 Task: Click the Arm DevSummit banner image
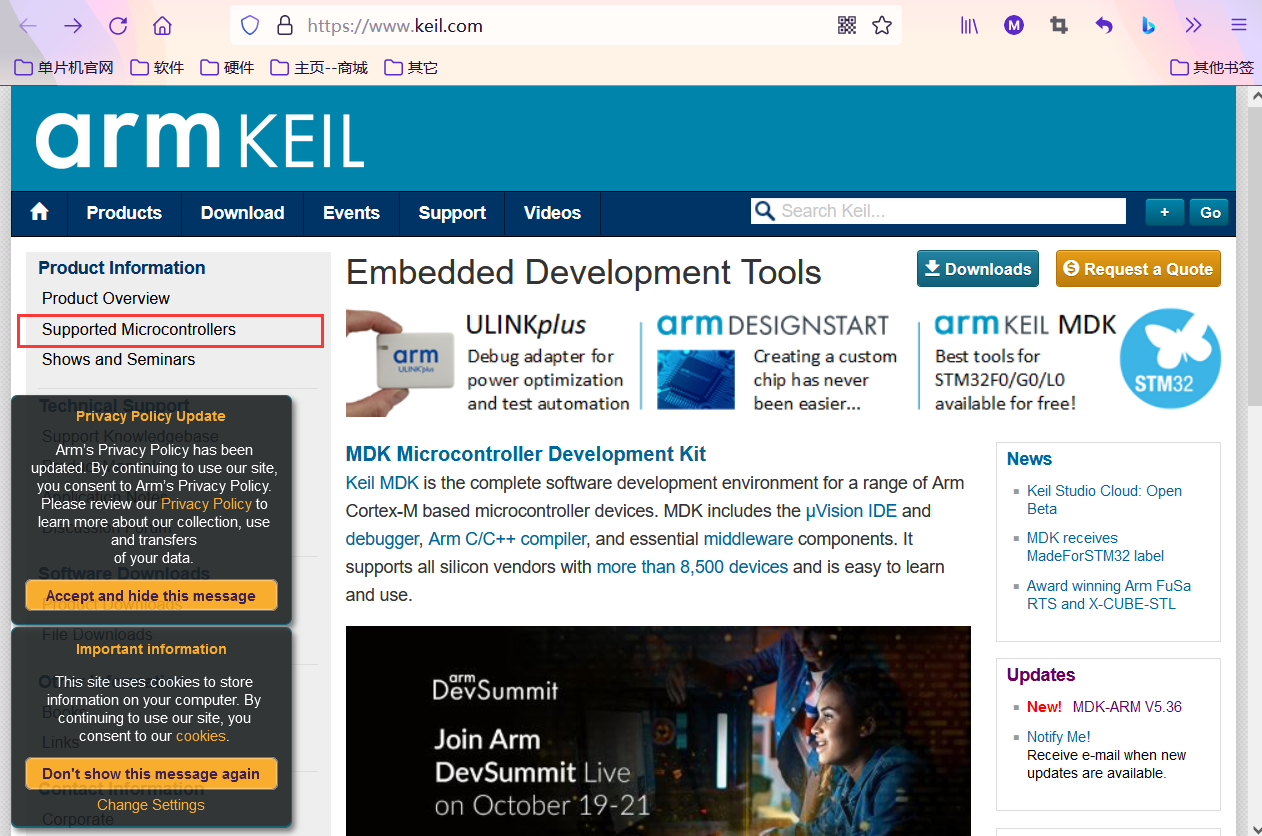tap(658, 731)
